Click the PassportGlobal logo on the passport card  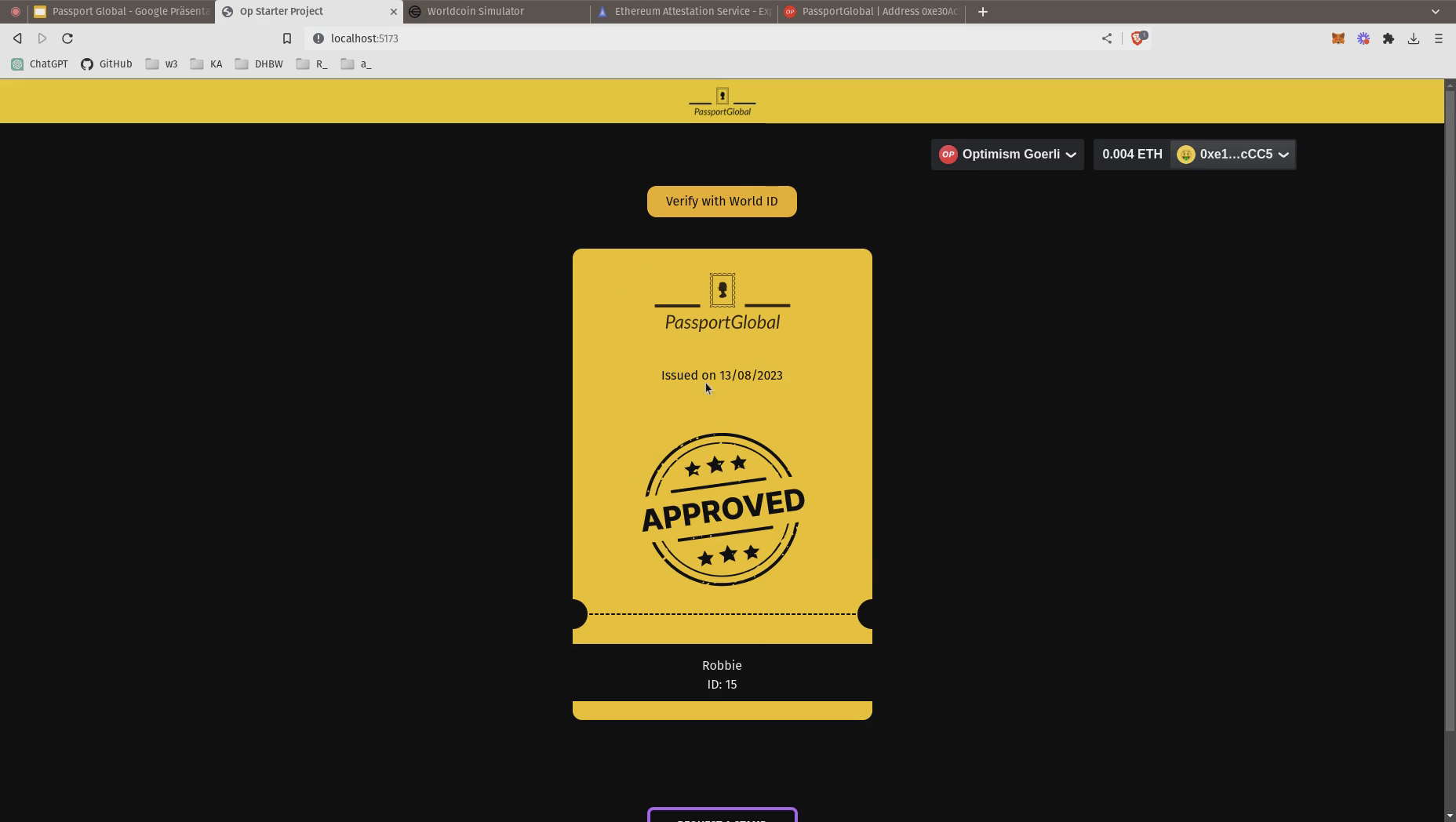pyautogui.click(x=723, y=302)
